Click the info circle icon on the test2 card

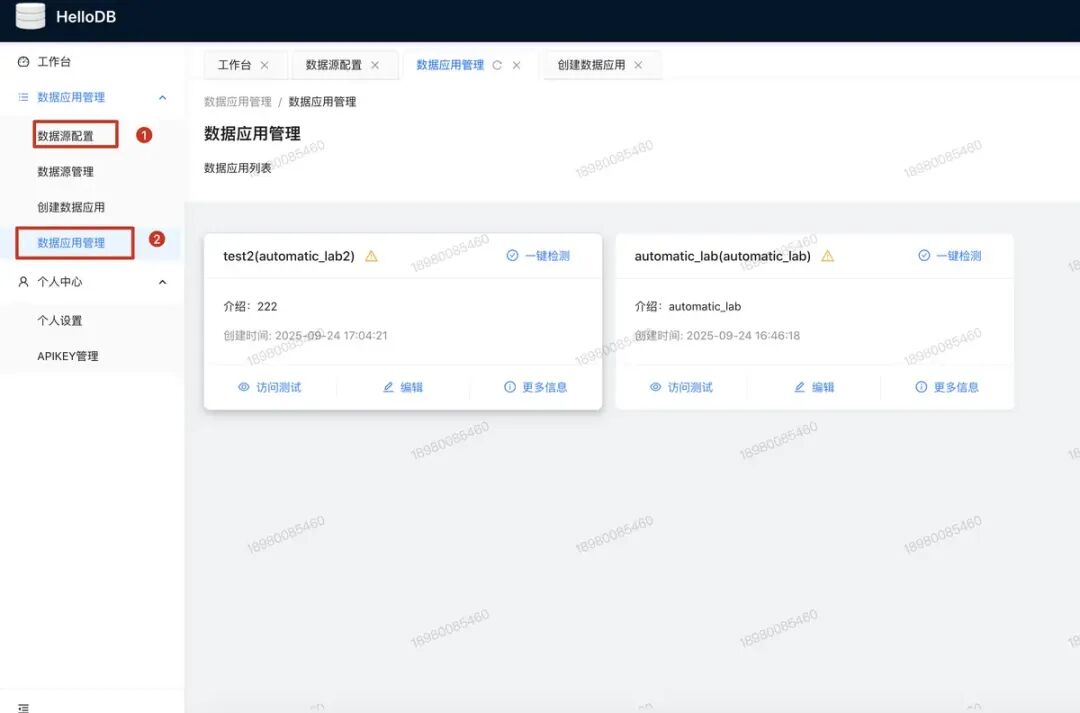point(510,387)
